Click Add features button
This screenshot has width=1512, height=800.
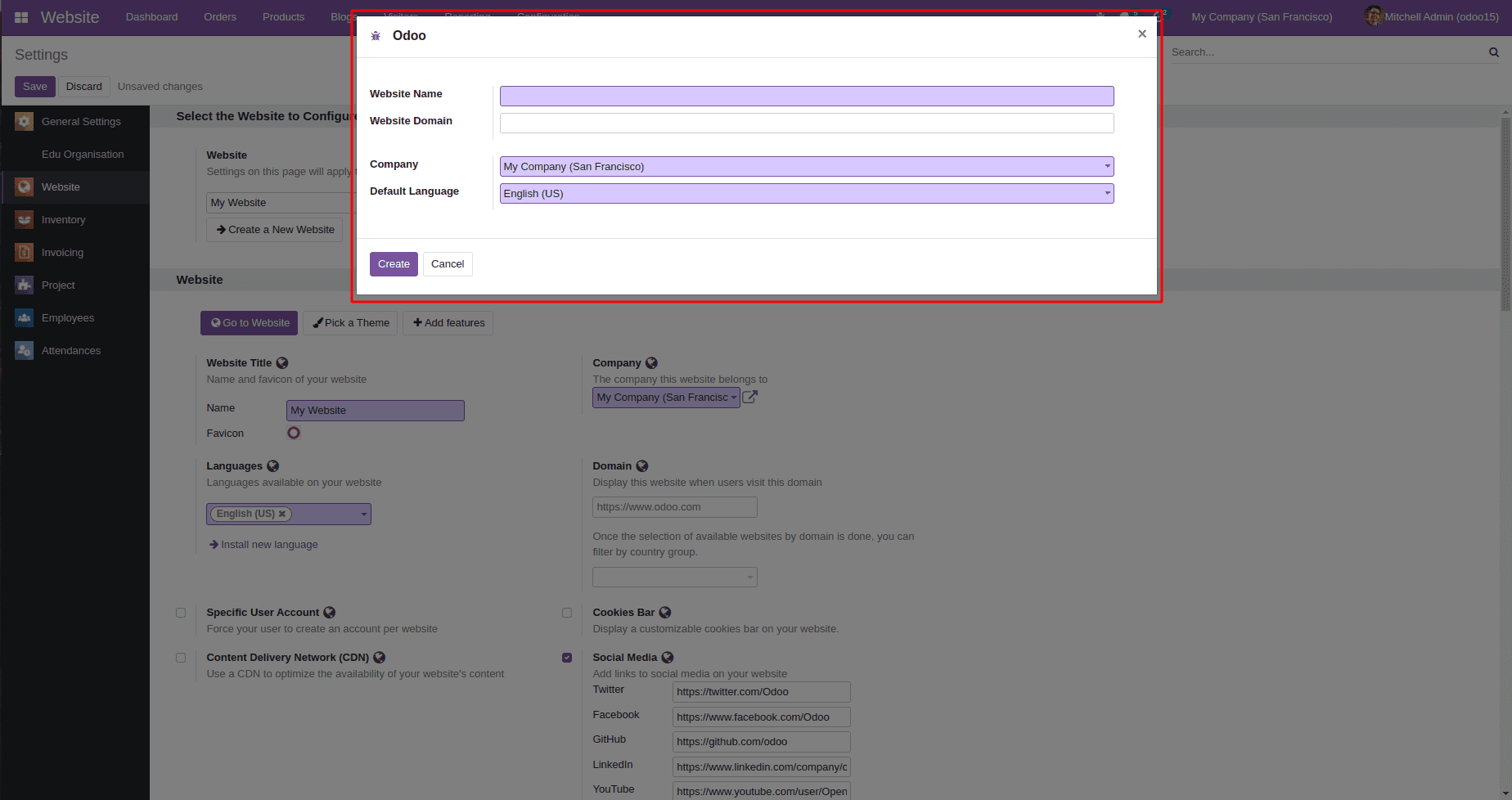448,323
